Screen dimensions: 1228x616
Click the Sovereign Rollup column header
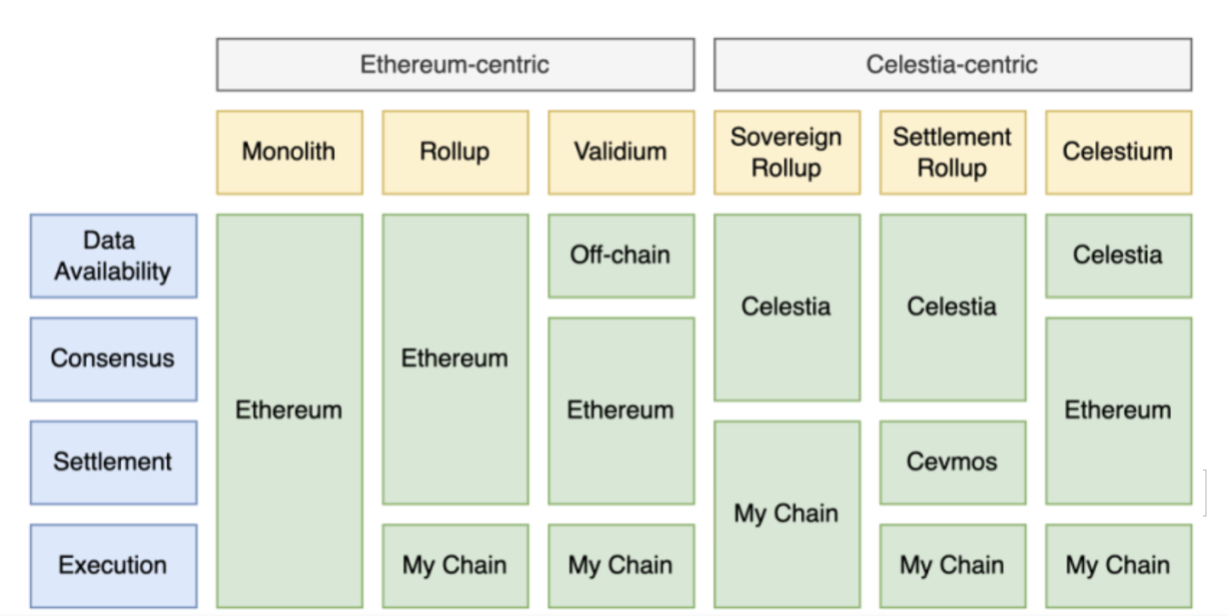click(x=786, y=152)
